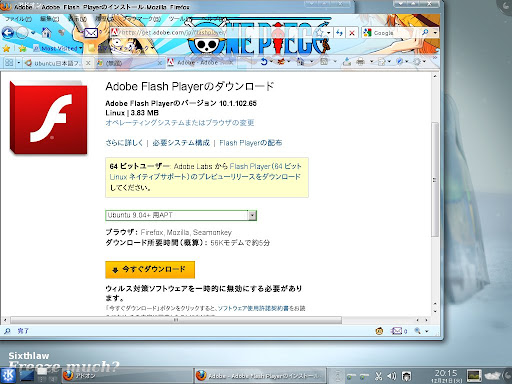Open the bookmarks star on bookmarks toolbar
Image resolution: width=512 pixels, height=384 pixels.
6,49
